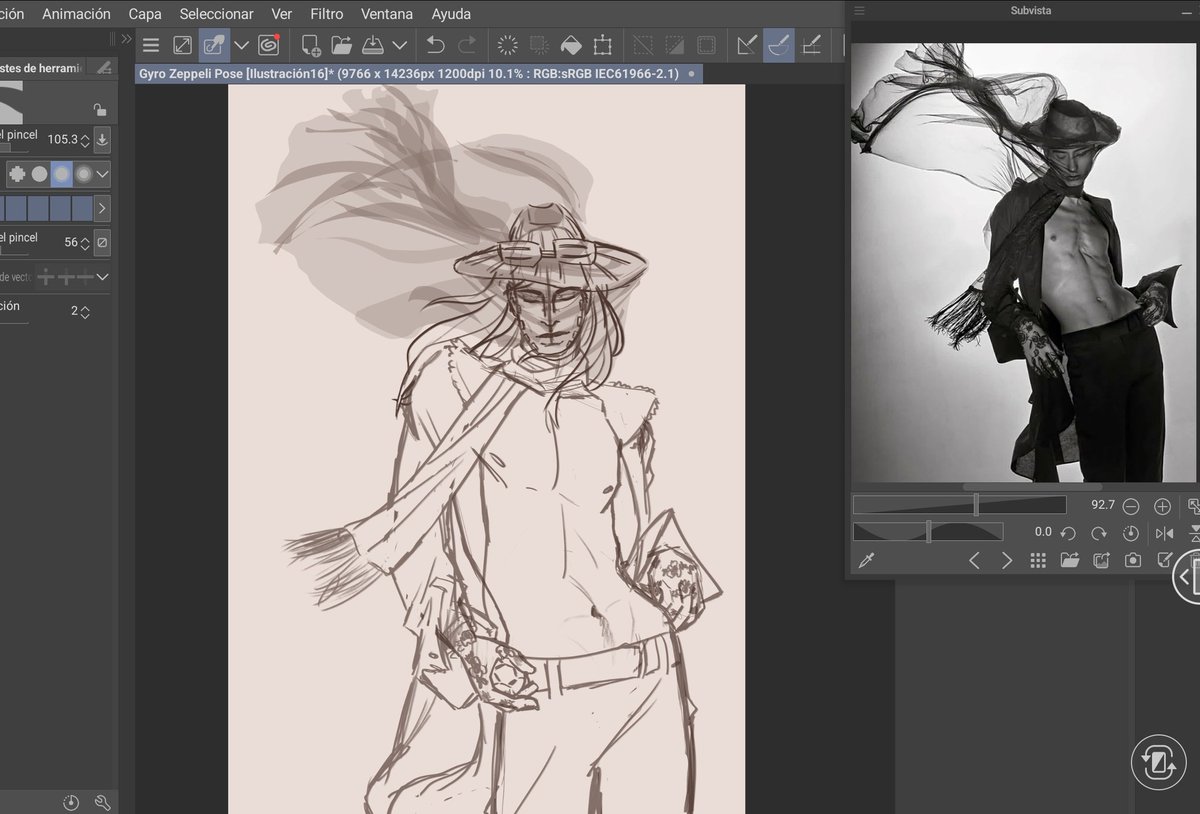This screenshot has width=1200, height=814.
Task: Open Clip Studio spiral icon with red dot
Action: click(x=269, y=45)
